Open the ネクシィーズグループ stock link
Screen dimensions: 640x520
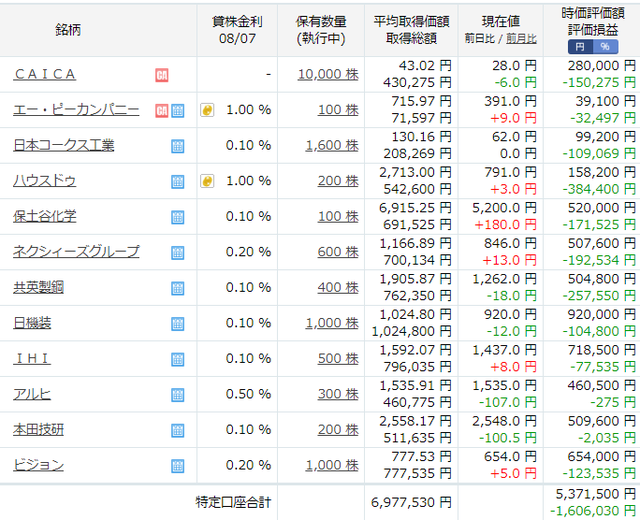point(76,252)
